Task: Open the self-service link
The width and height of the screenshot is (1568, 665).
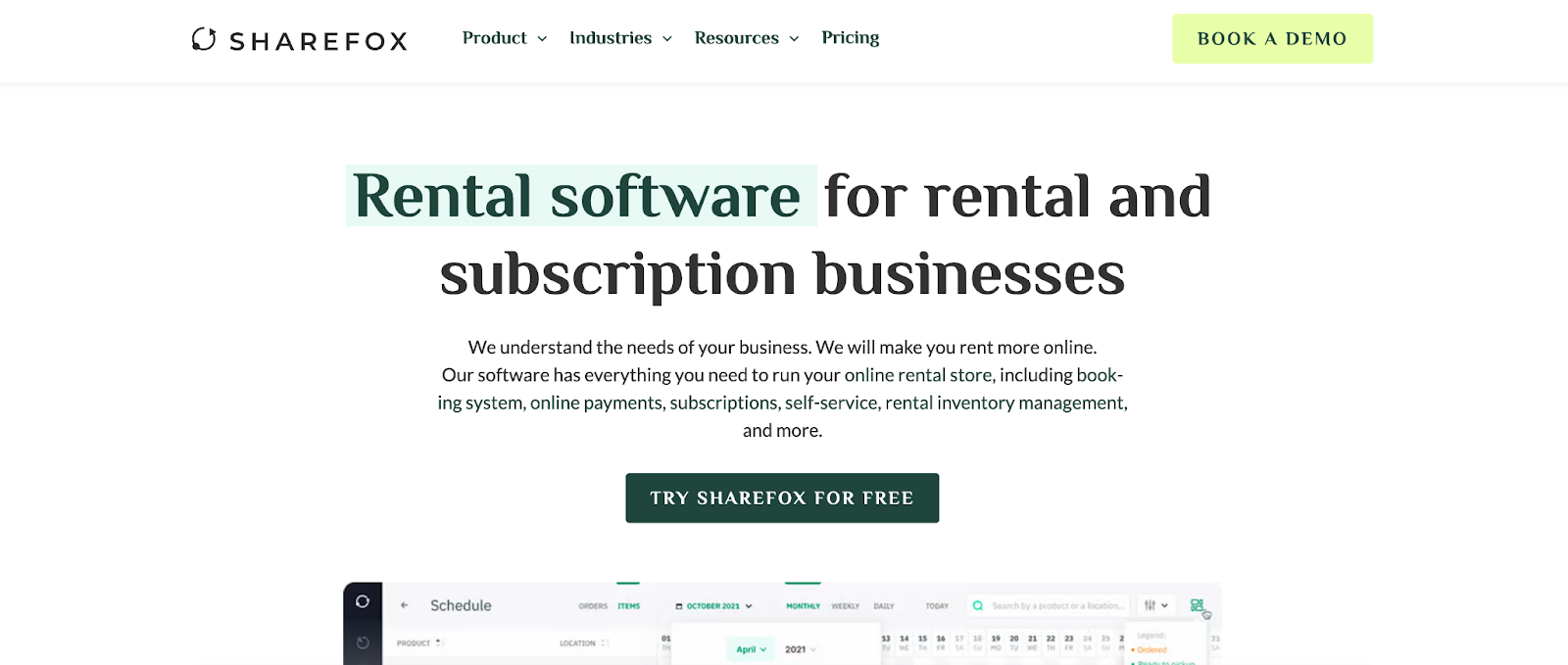Action: point(831,403)
